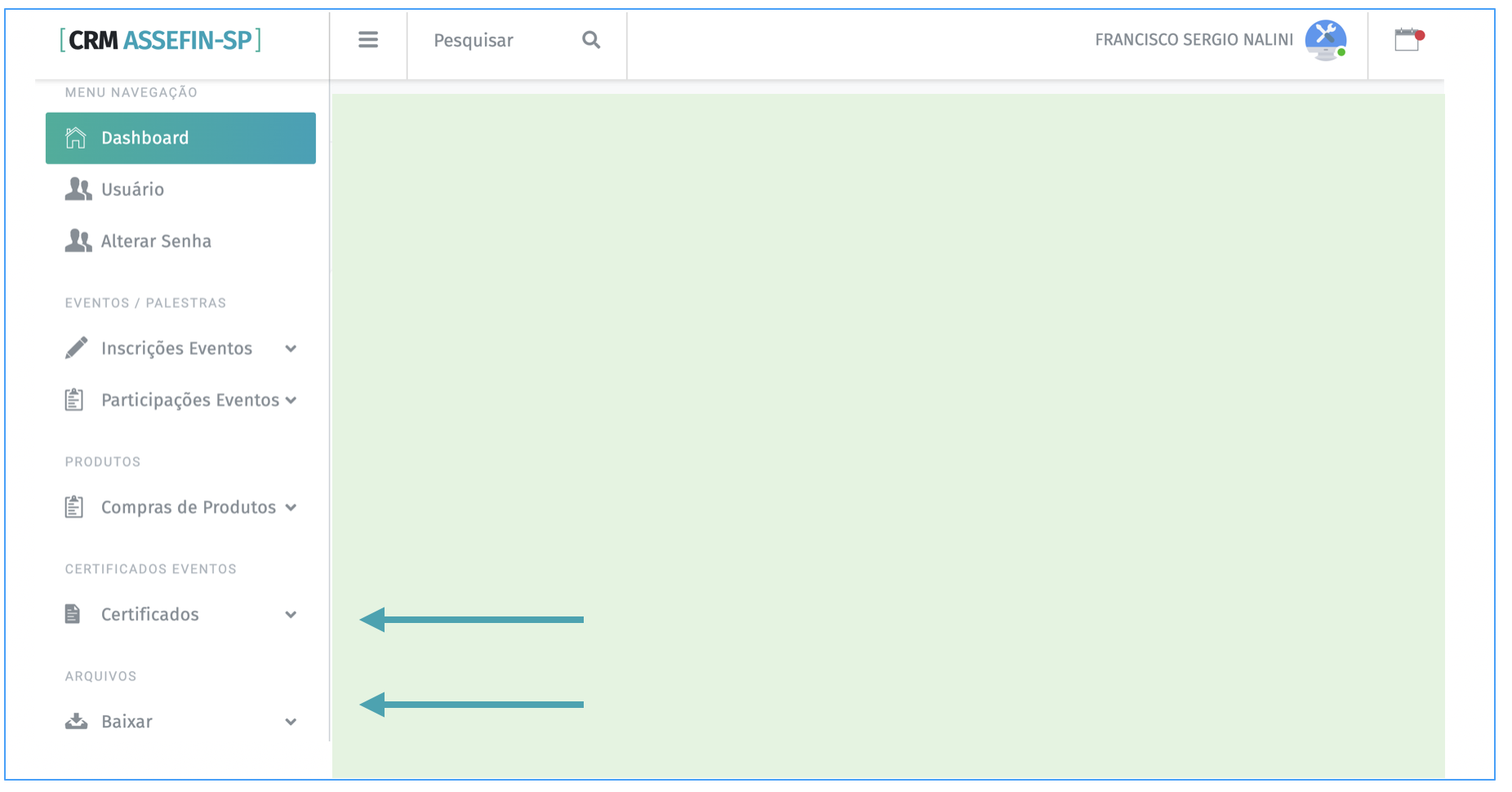Click the Inscrições Eventos pencil icon
The height and width of the screenshot is (792, 1512).
[76, 348]
